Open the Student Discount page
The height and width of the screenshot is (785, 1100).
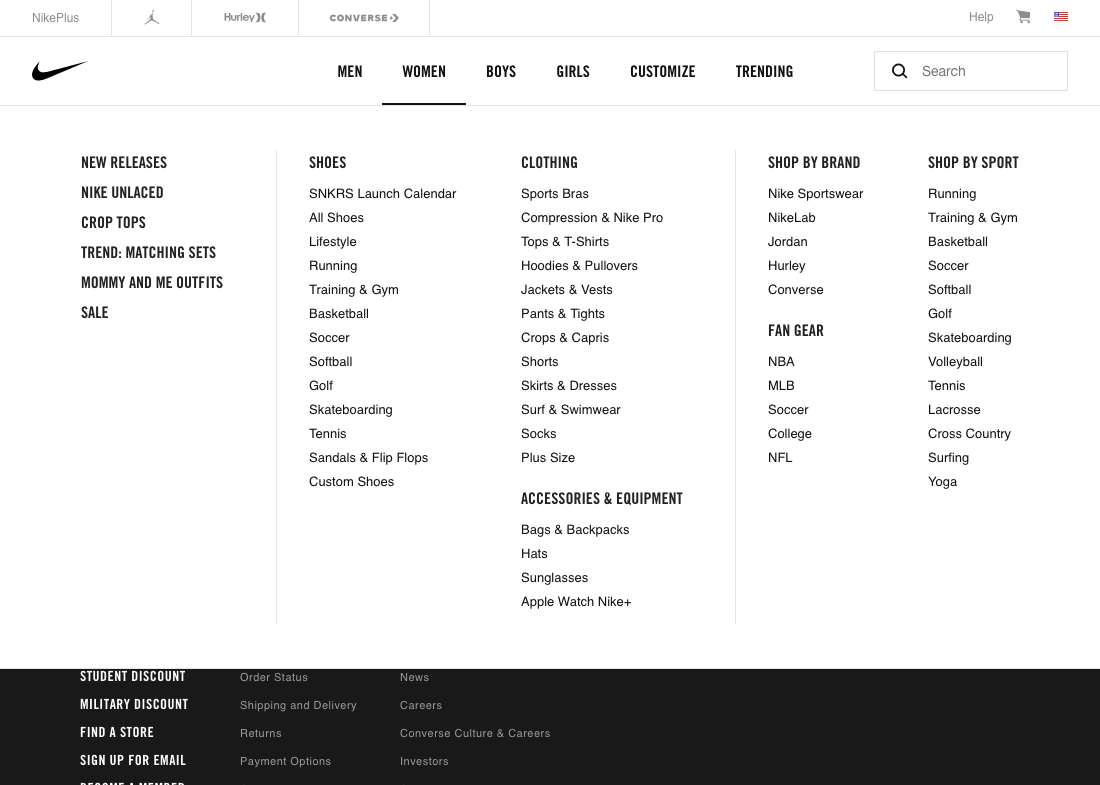tap(132, 676)
